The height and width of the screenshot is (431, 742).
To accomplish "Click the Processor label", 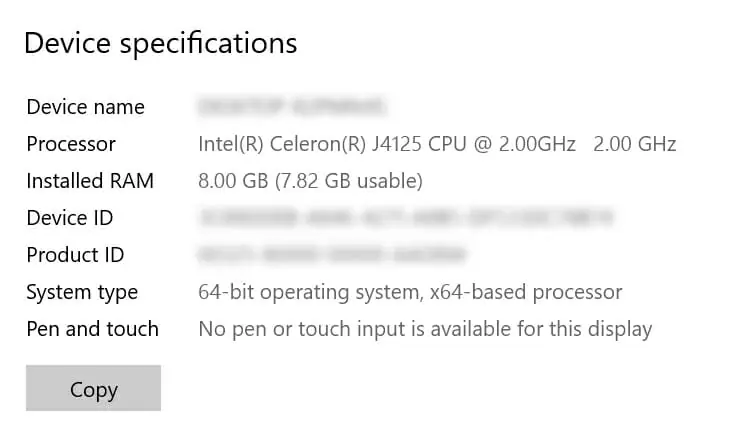I will pos(71,144).
